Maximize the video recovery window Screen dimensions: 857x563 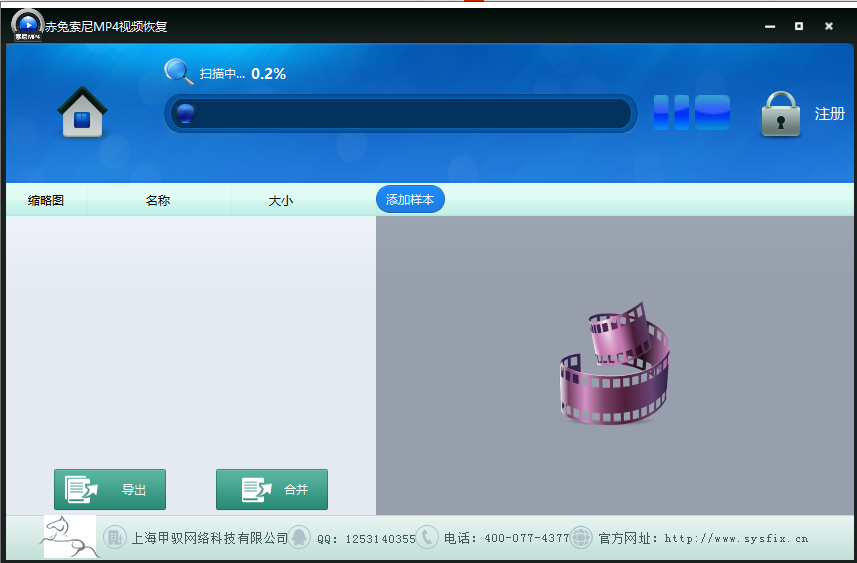(x=799, y=26)
